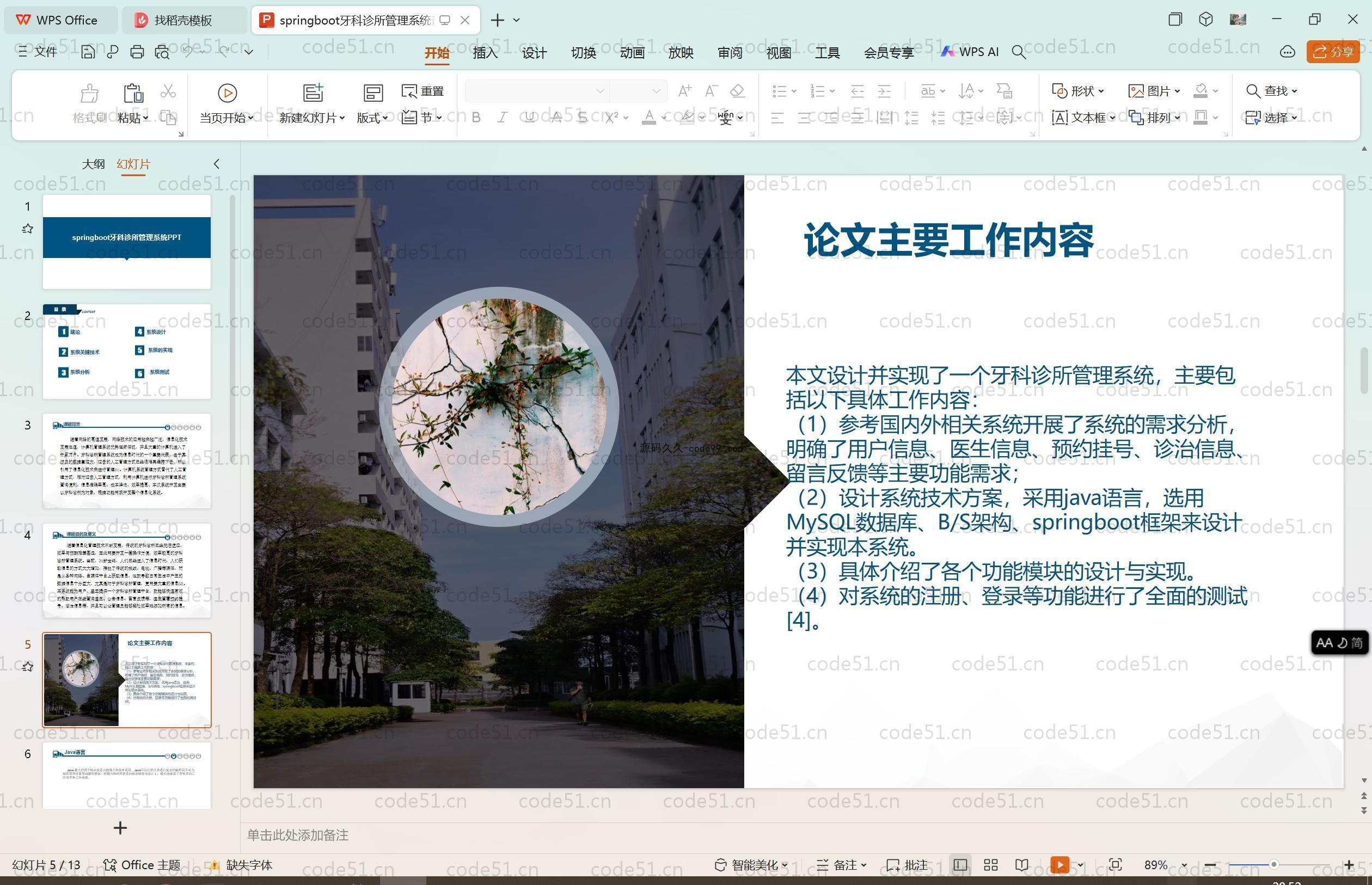The image size is (1372, 885).
Task: Click the New Slide (新建幻灯片) icon
Action: coord(313,93)
